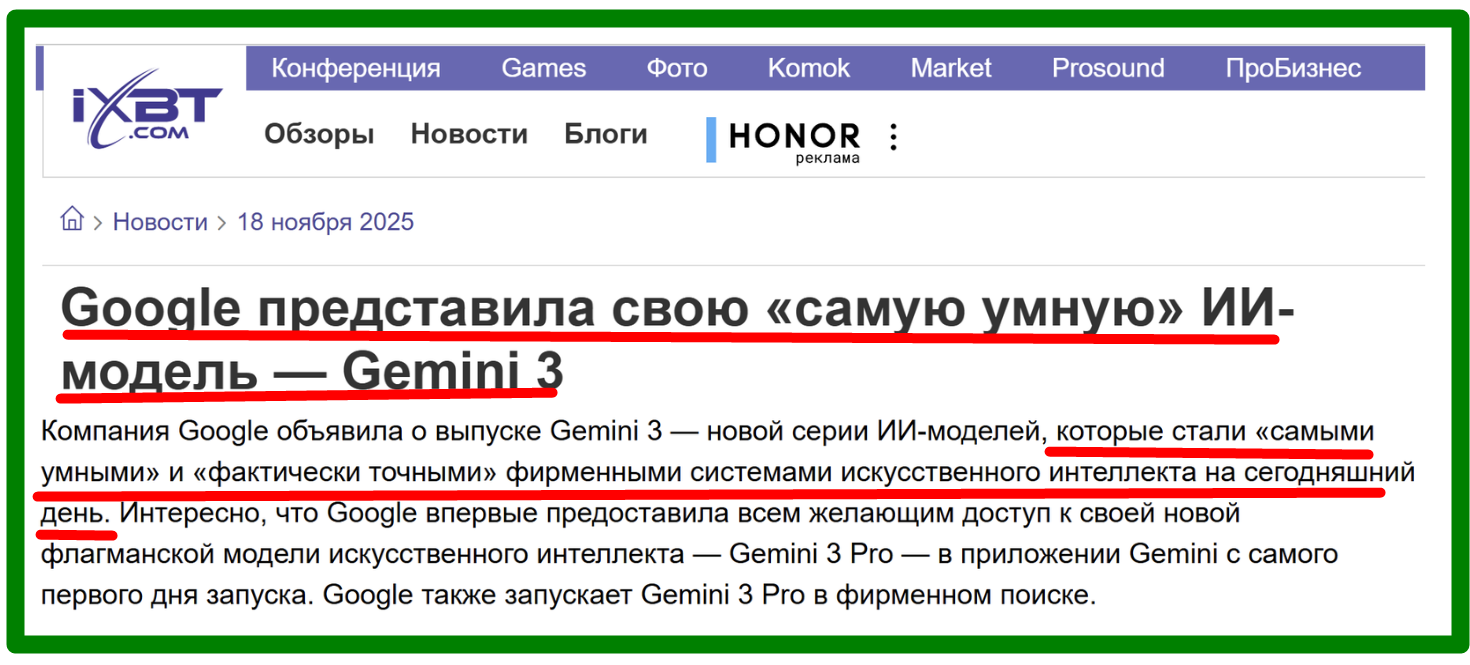
Task: Click the Новости breadcrumb link
Action: tap(160, 222)
